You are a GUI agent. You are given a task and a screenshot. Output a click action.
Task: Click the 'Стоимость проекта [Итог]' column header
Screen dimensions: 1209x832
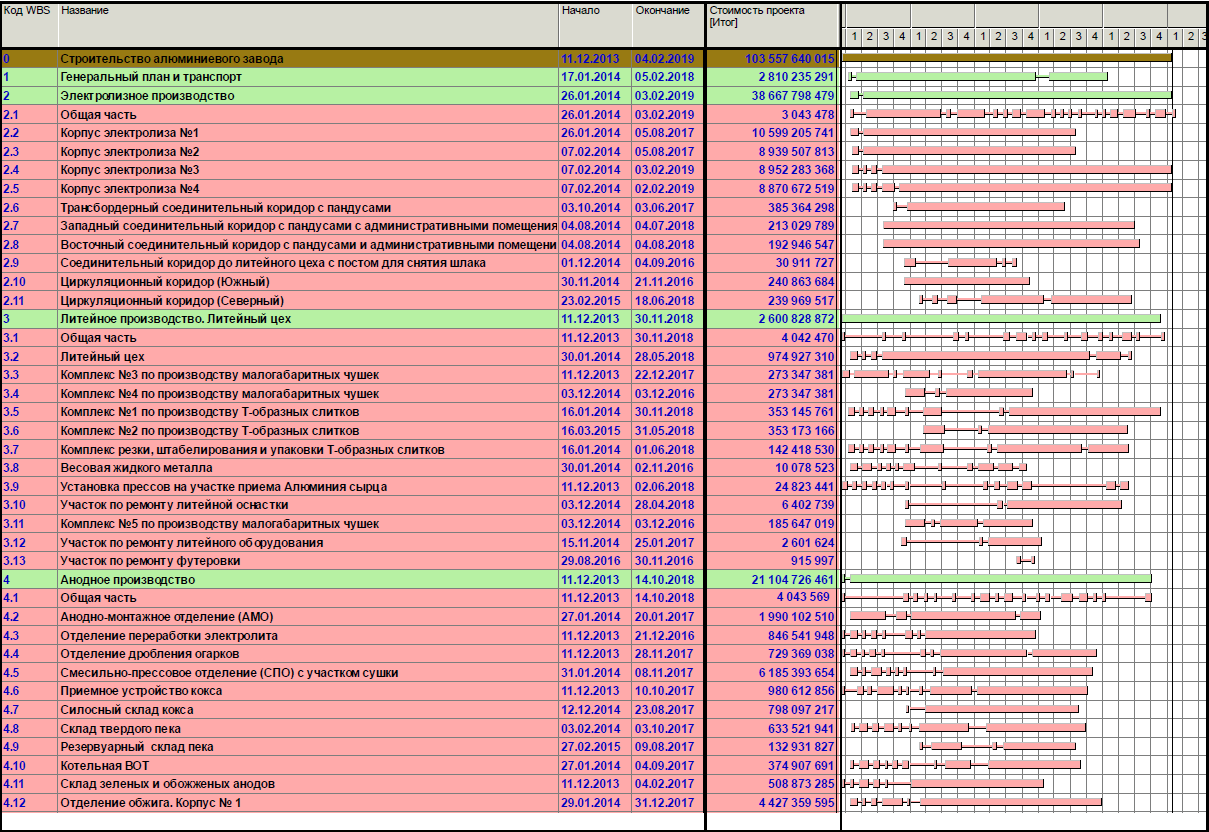pos(771,25)
